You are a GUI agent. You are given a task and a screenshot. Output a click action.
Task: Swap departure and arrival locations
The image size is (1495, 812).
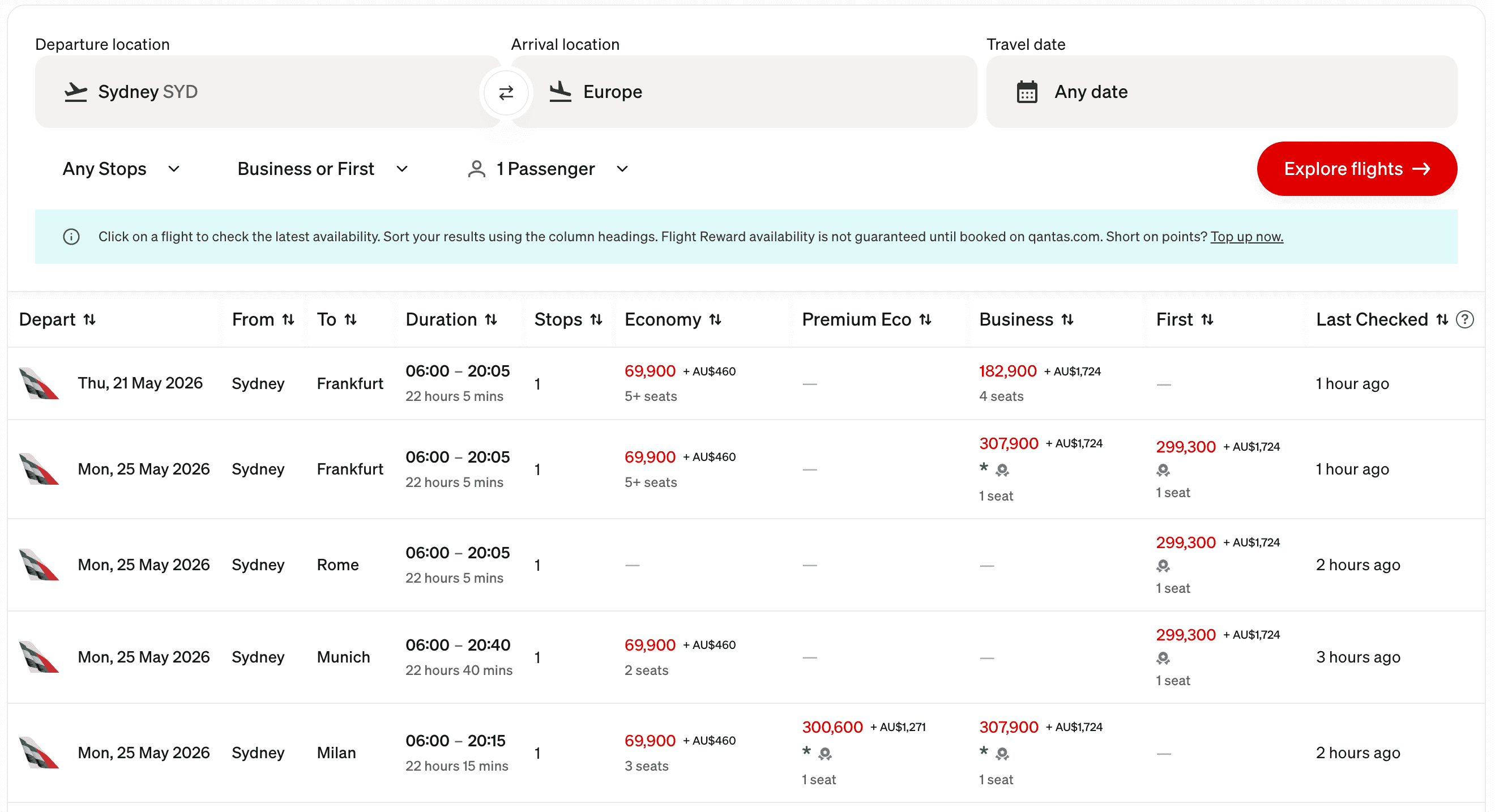click(x=506, y=92)
